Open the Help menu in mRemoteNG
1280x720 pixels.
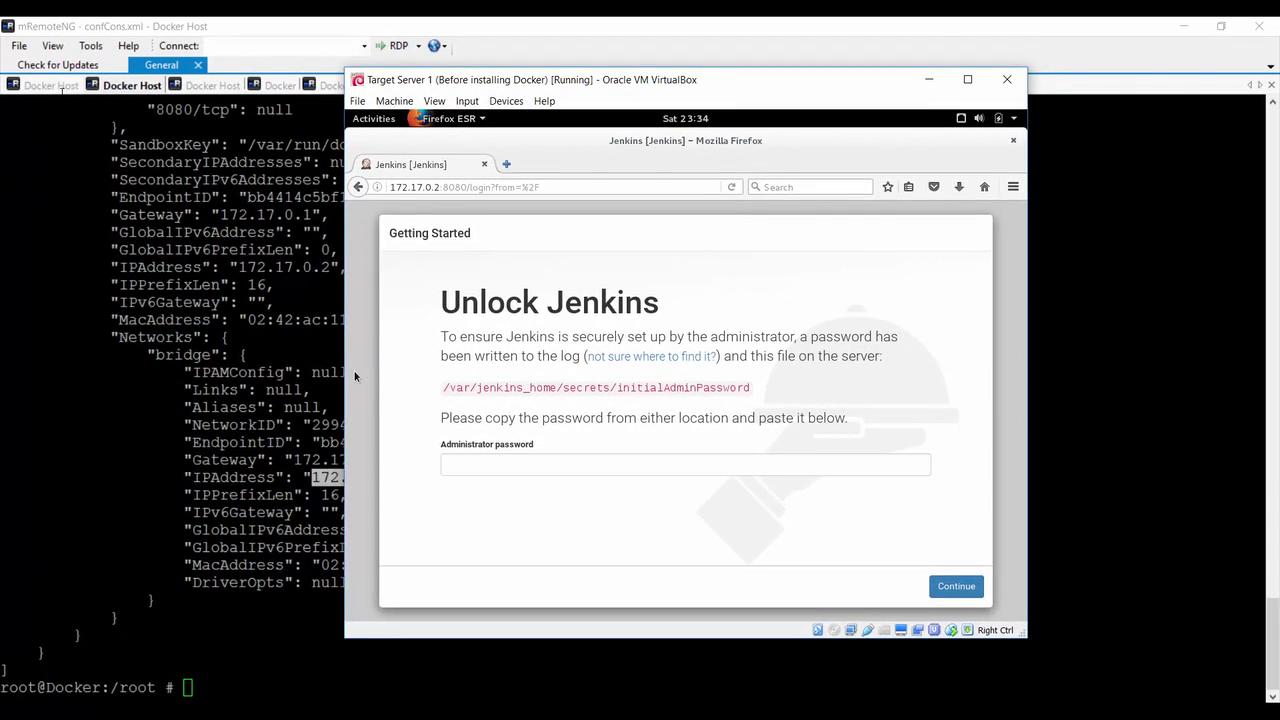click(x=128, y=46)
